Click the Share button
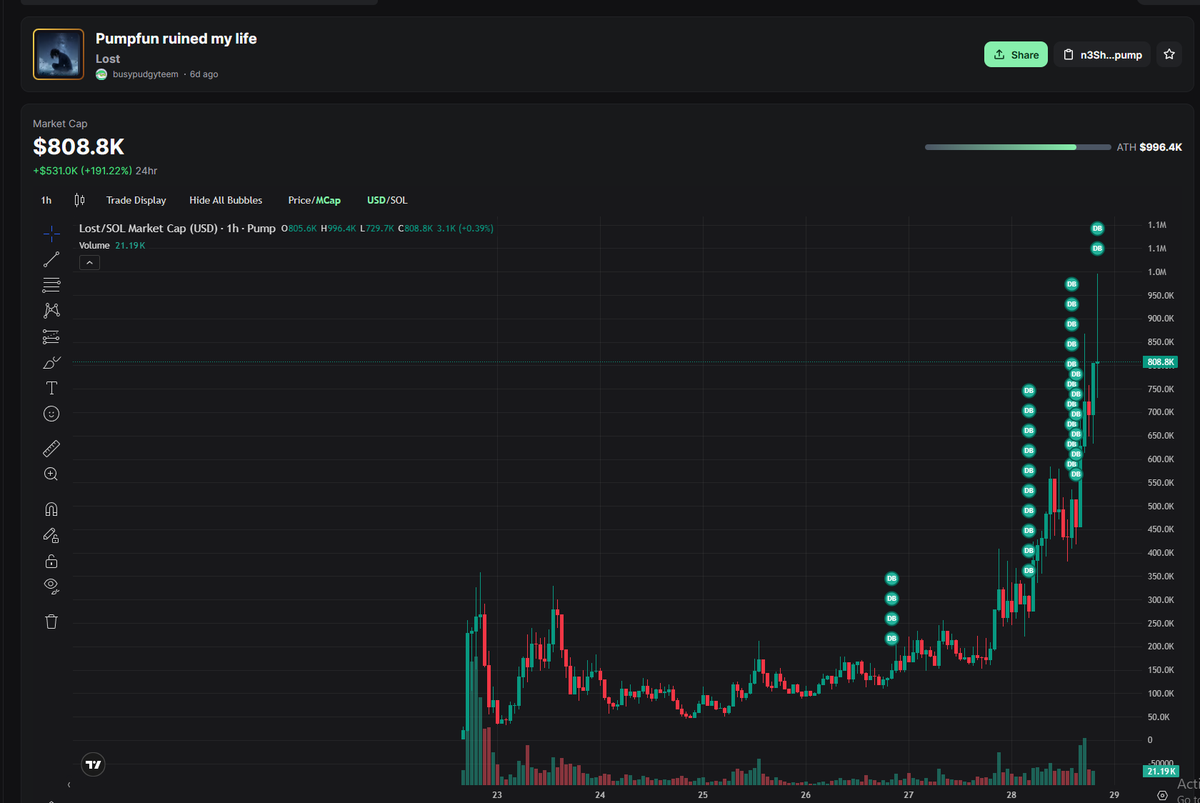Viewport: 1200px width, 803px height. pos(1015,54)
